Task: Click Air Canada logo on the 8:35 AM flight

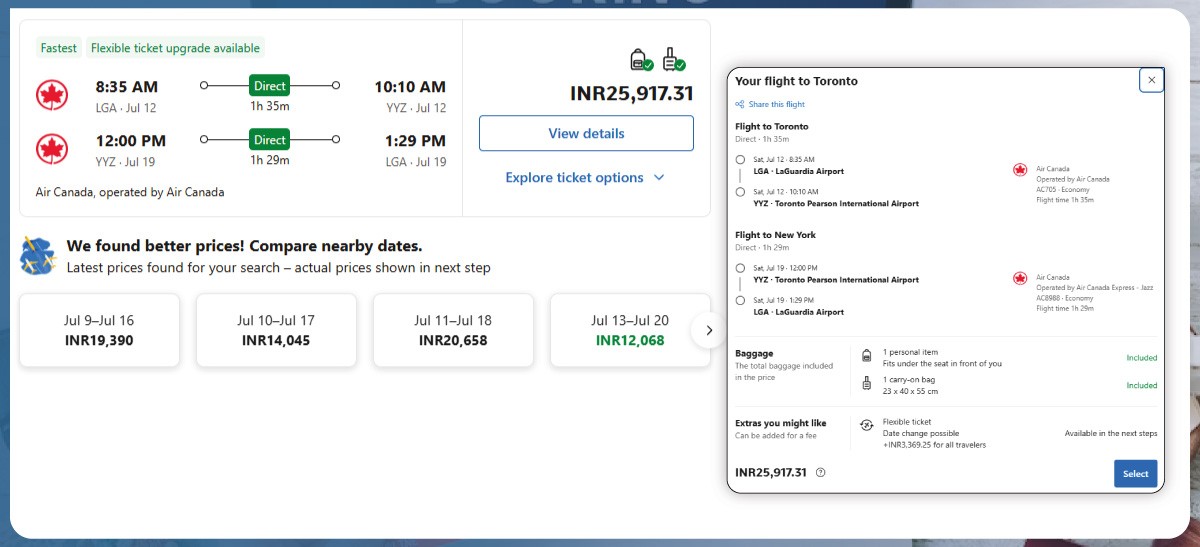Action: [x=51, y=96]
